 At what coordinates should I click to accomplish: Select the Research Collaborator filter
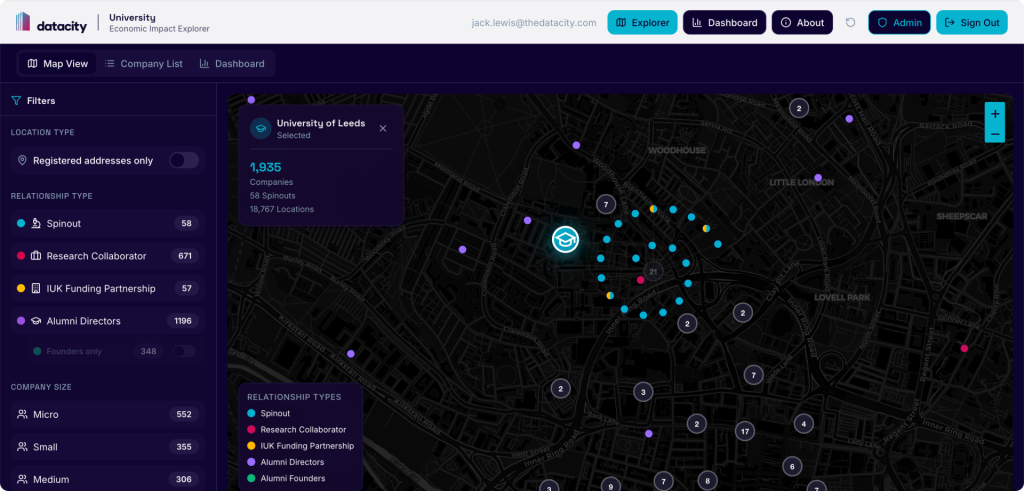click(105, 256)
